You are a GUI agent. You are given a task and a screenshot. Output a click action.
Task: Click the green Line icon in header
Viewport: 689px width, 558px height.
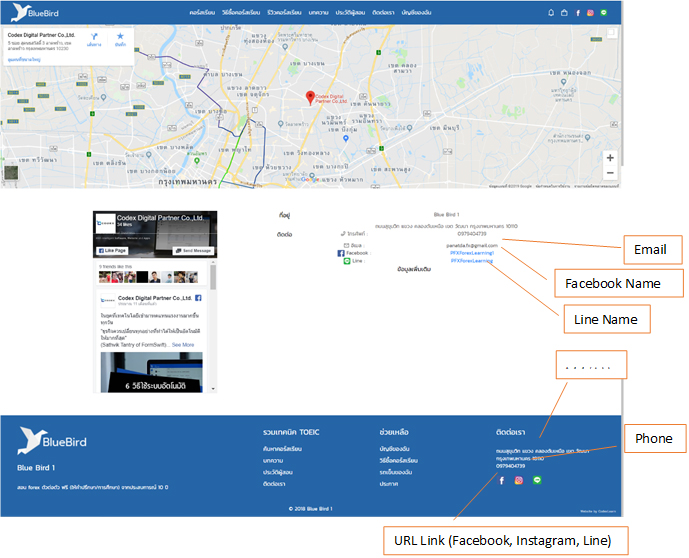pos(603,13)
